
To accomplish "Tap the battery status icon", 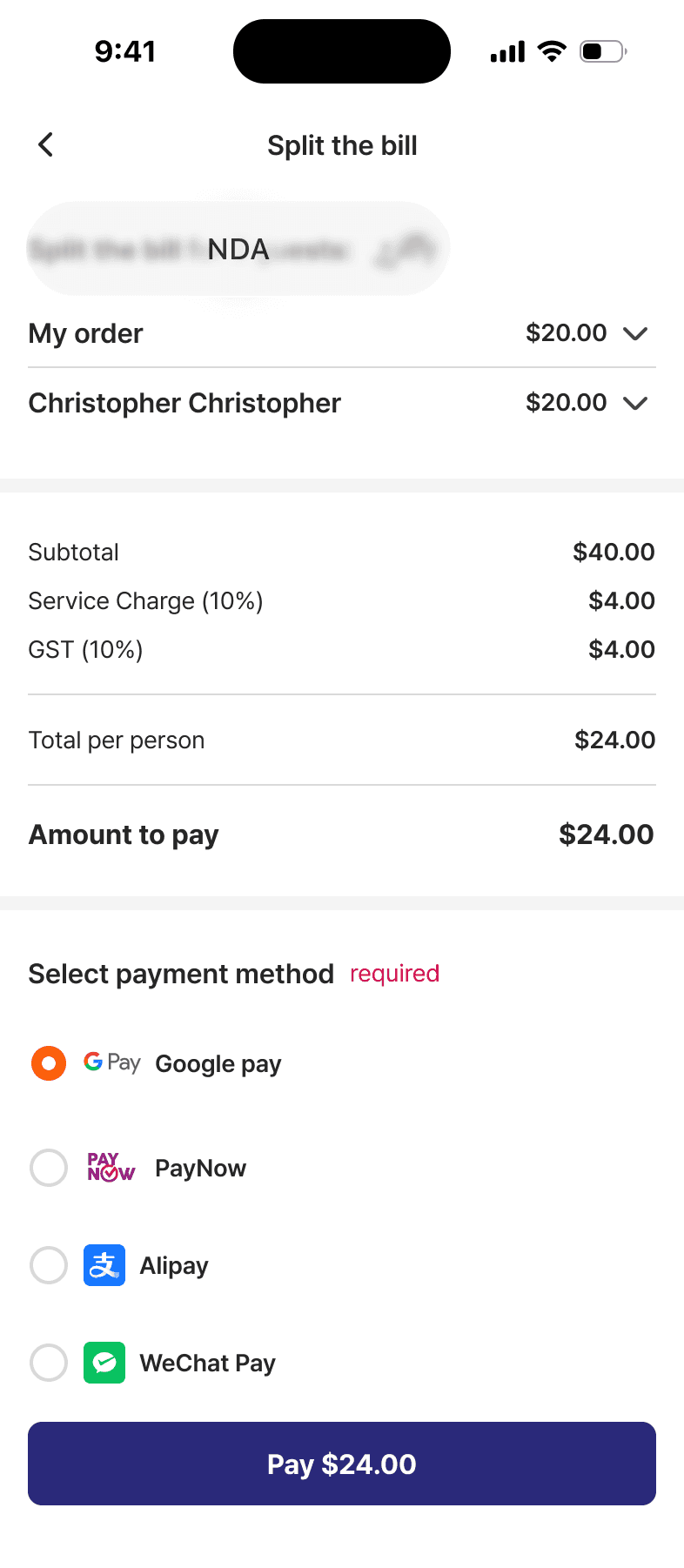I will tap(603, 51).
